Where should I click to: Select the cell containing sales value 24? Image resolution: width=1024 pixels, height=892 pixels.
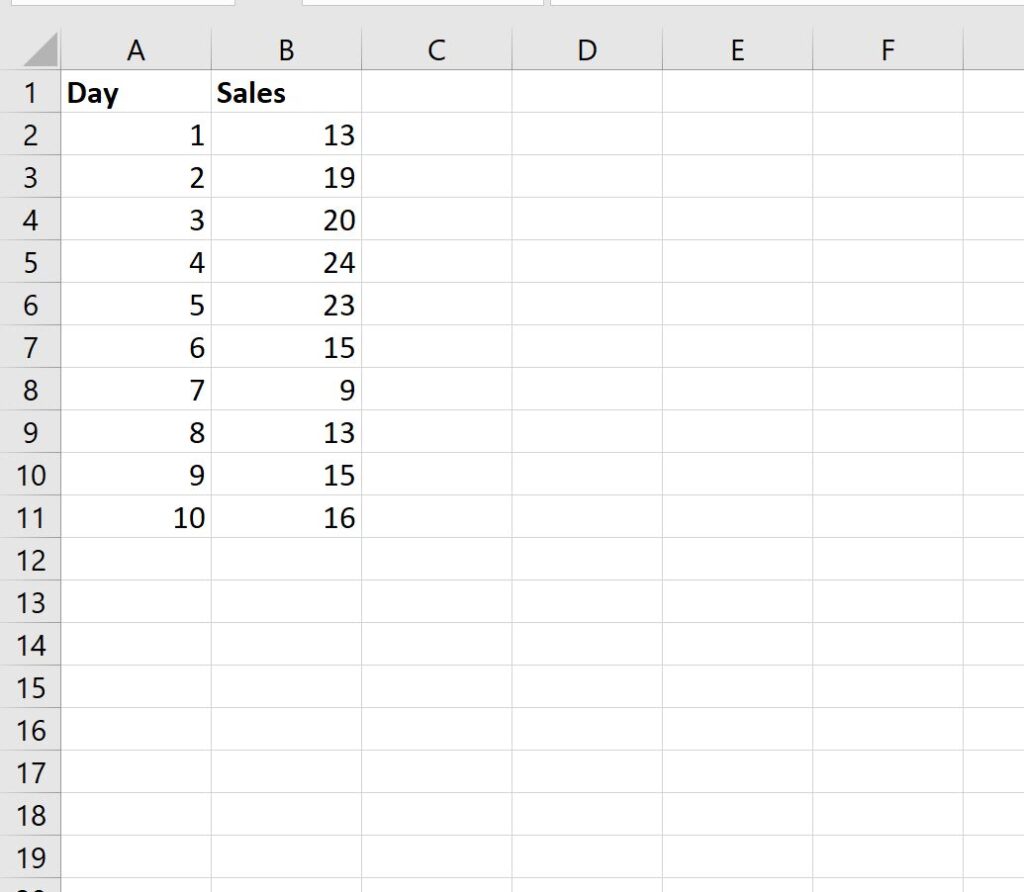(x=286, y=262)
